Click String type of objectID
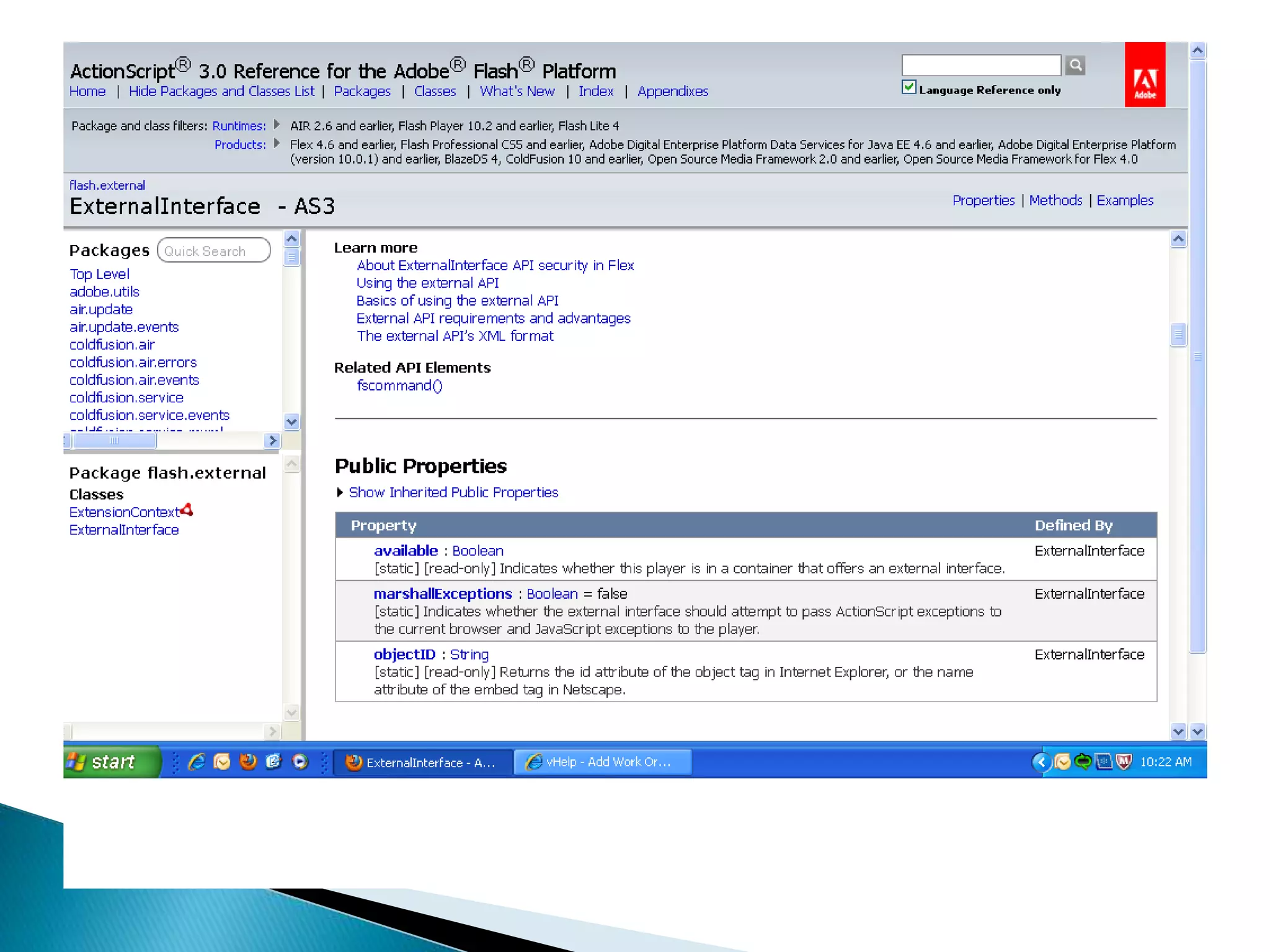Screen dimensions: 1270x952 point(469,654)
